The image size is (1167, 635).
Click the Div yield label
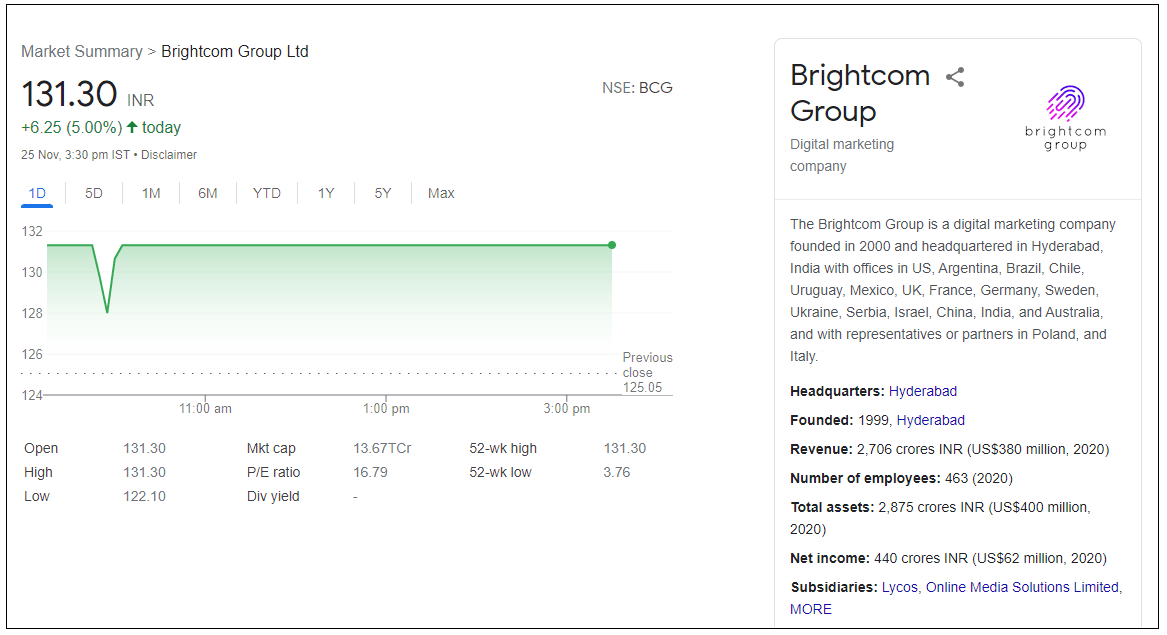click(273, 497)
